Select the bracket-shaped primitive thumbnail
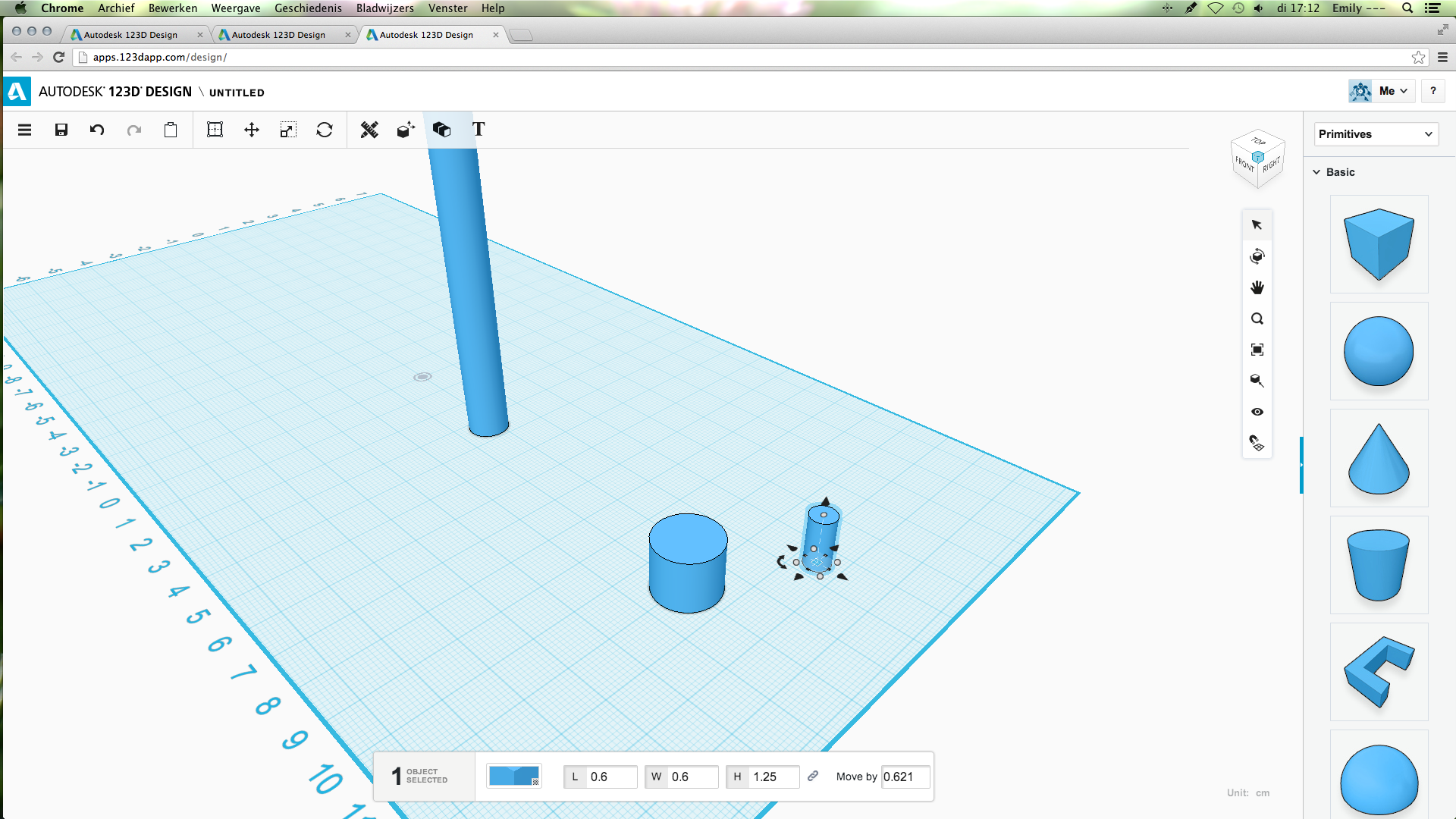The image size is (1456, 819). click(1379, 672)
